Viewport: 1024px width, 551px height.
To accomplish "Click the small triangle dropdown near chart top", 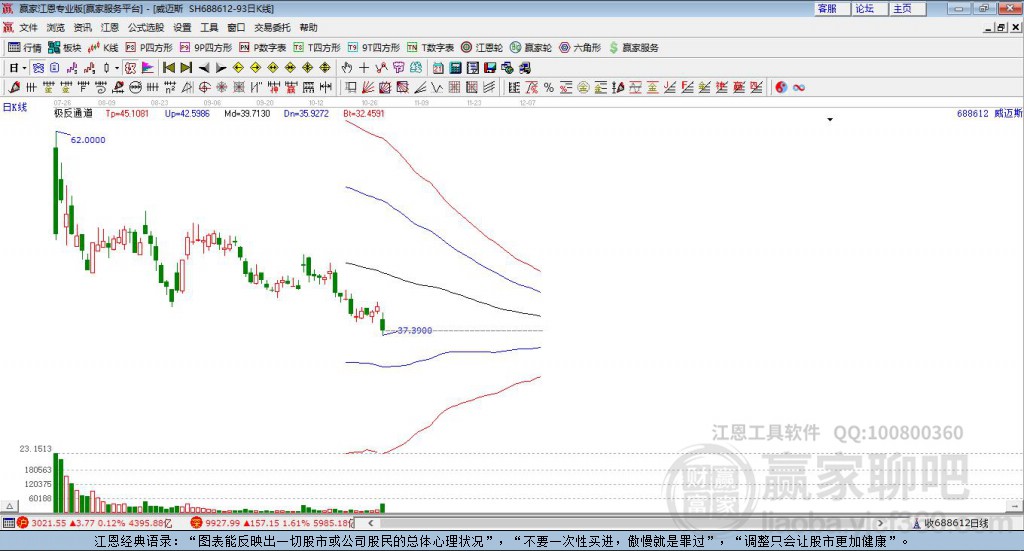I will tap(830, 119).
